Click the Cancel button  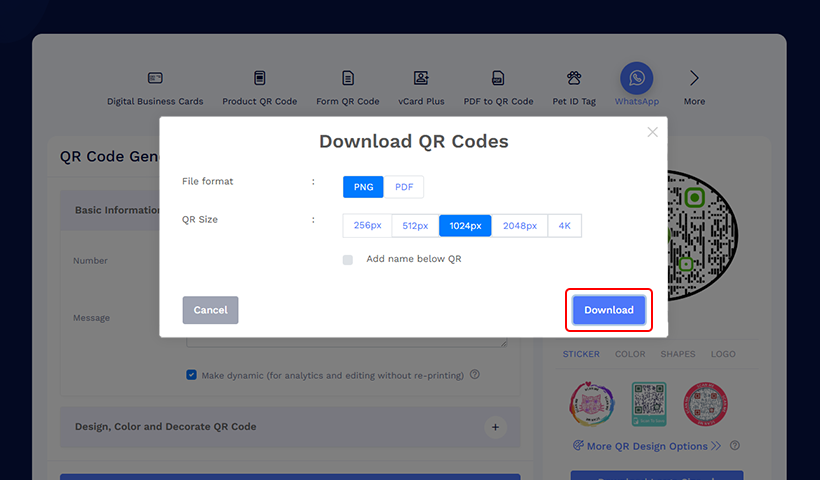click(x=210, y=310)
